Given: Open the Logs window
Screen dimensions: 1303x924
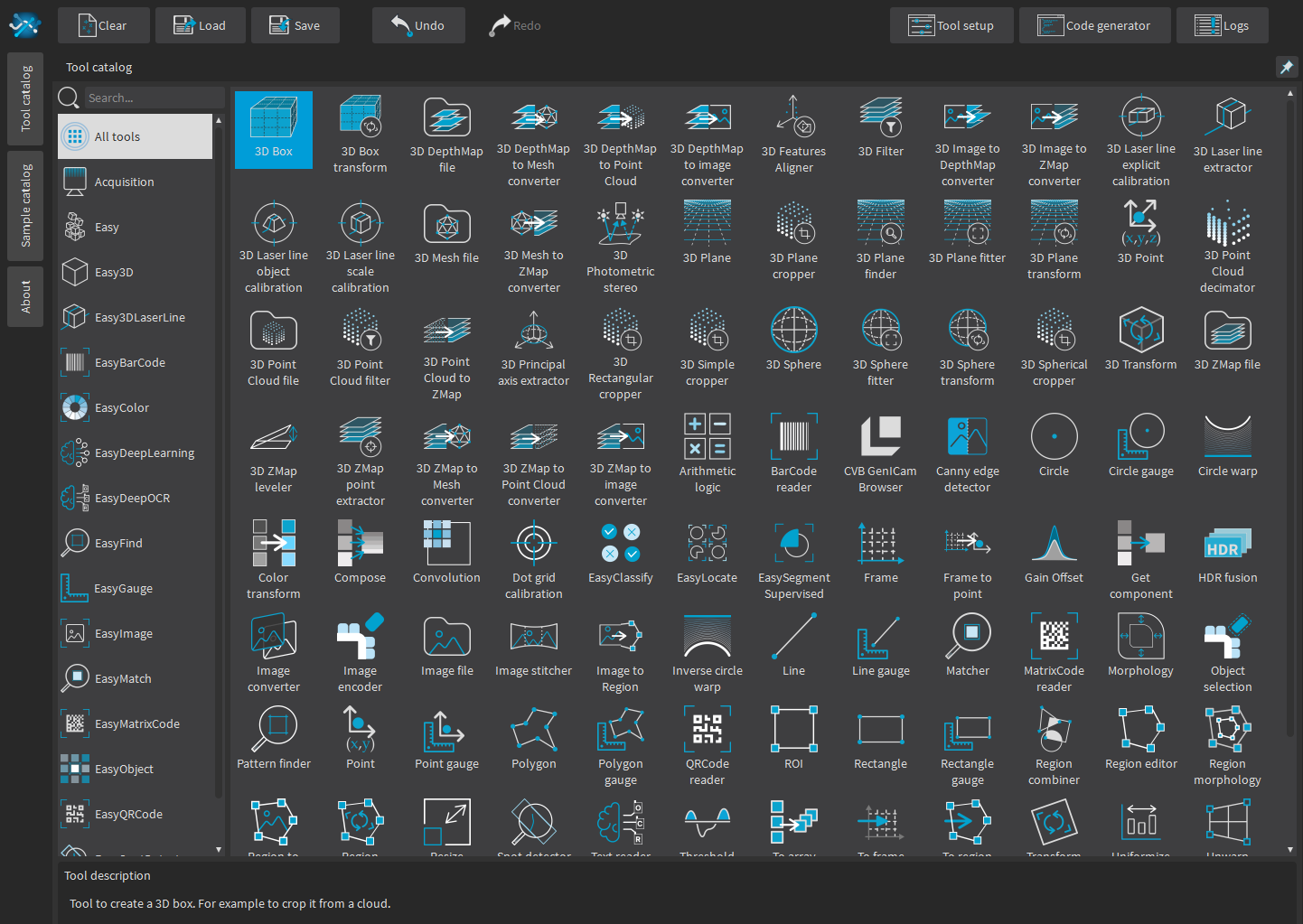Looking at the screenshot, I should click(1222, 25).
